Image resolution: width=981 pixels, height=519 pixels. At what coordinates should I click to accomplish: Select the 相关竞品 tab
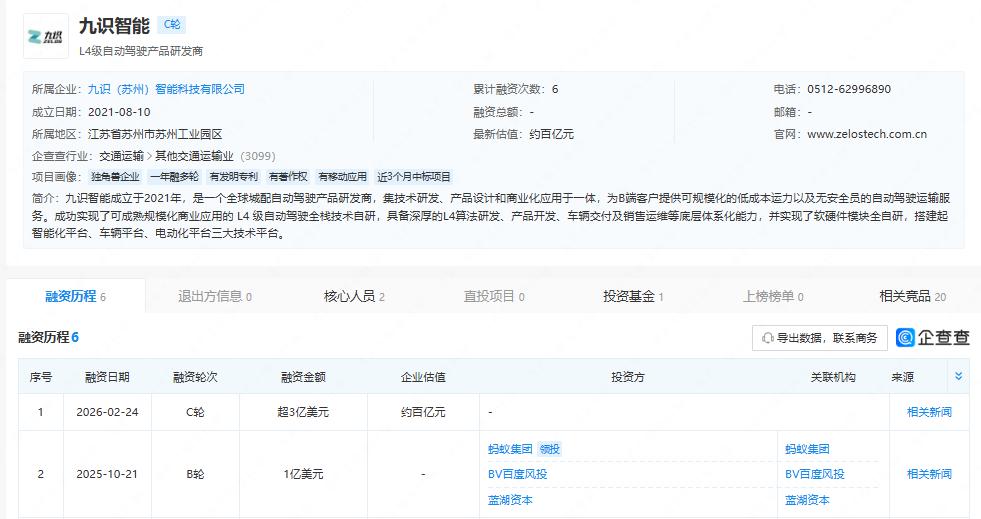click(x=912, y=296)
